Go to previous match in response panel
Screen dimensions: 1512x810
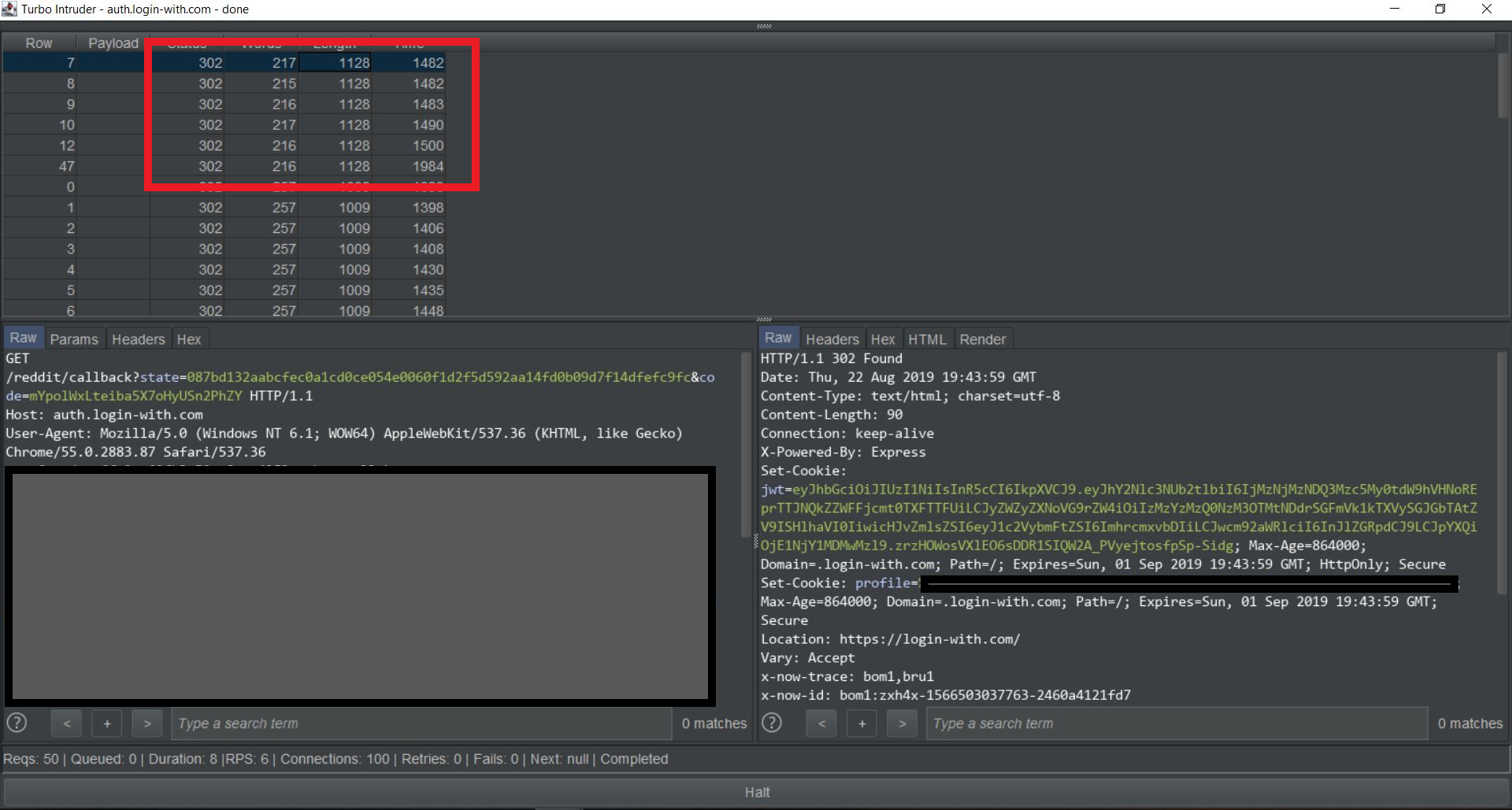821,723
